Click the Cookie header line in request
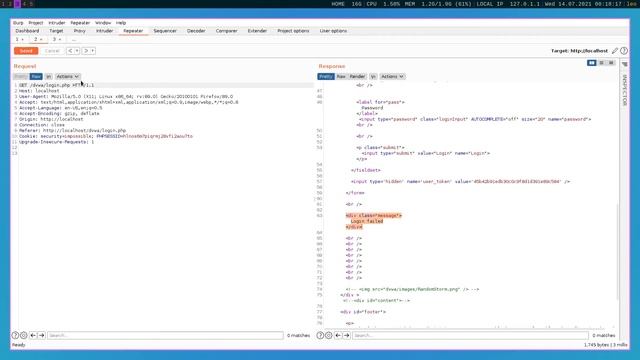Image resolution: width=640 pixels, height=360 pixels. (x=106, y=136)
